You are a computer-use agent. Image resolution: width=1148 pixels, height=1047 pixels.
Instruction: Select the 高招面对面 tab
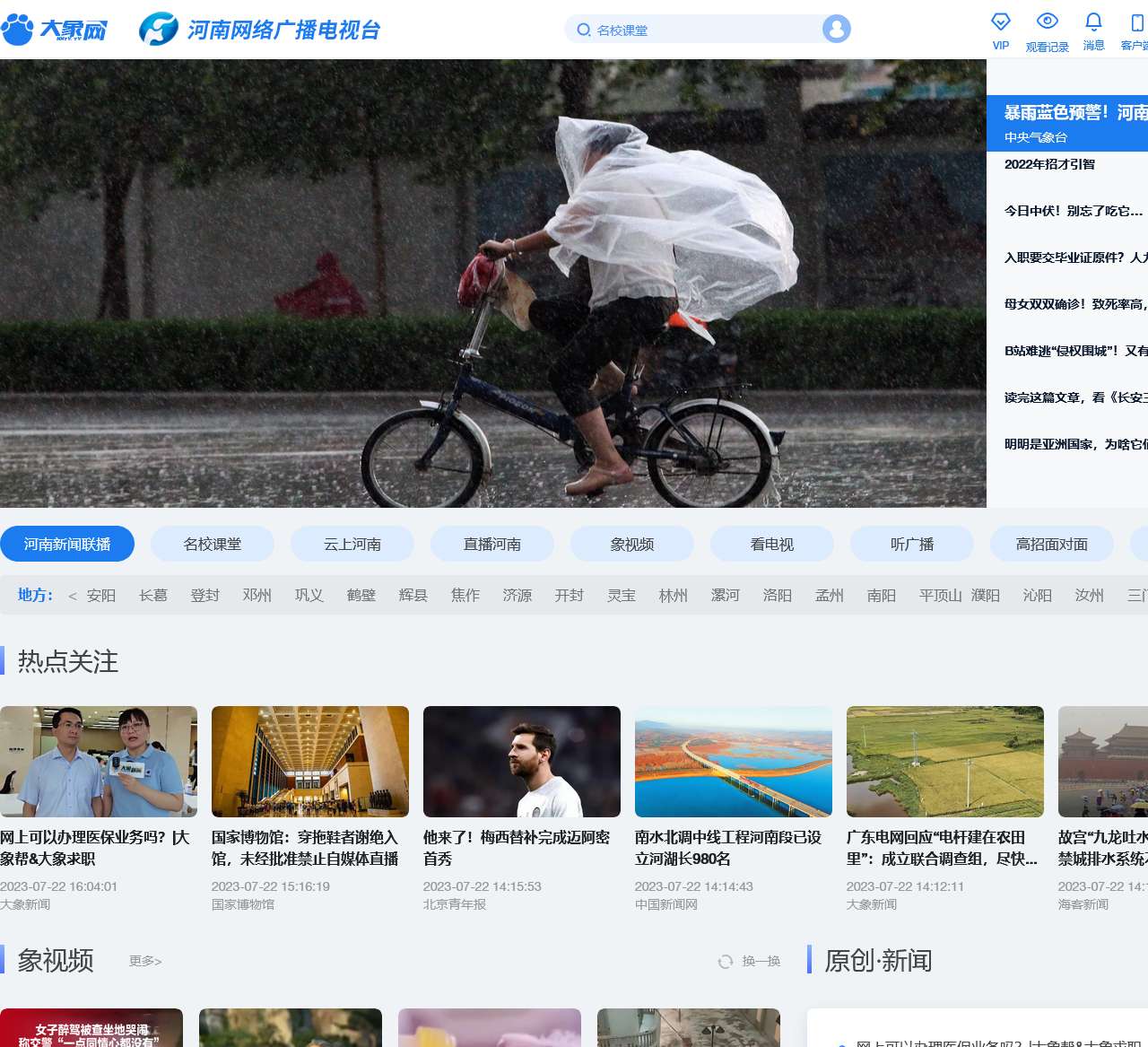(1052, 544)
